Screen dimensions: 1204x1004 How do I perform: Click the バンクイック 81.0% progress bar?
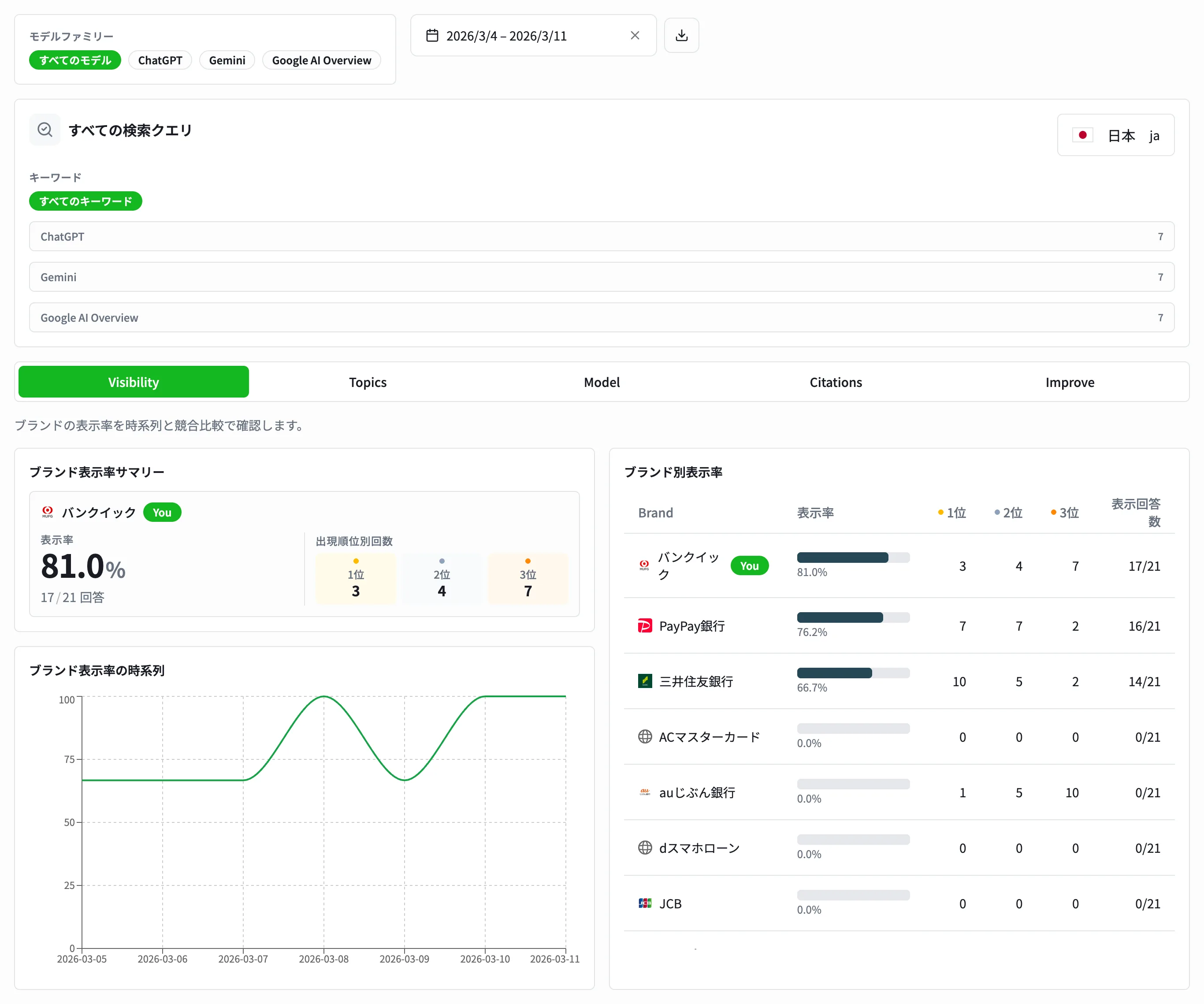pyautogui.click(x=853, y=558)
